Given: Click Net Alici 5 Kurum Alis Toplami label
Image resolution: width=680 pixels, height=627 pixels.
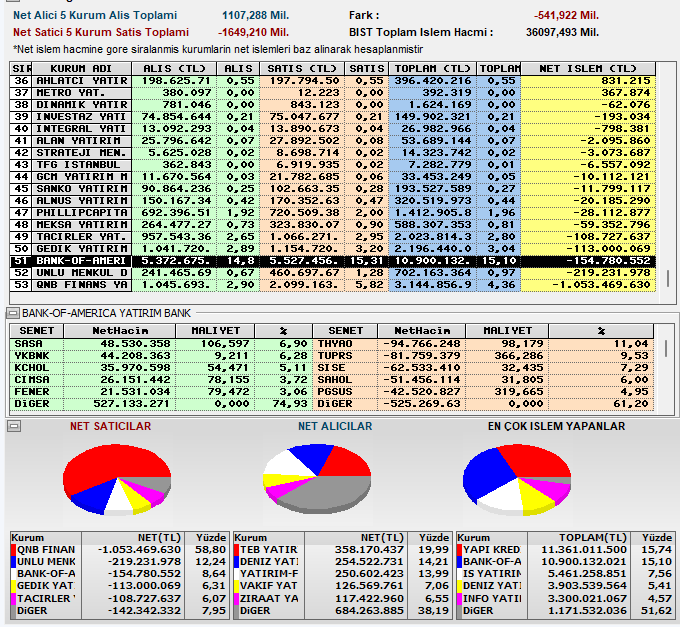Looking at the screenshot, I should point(95,16).
